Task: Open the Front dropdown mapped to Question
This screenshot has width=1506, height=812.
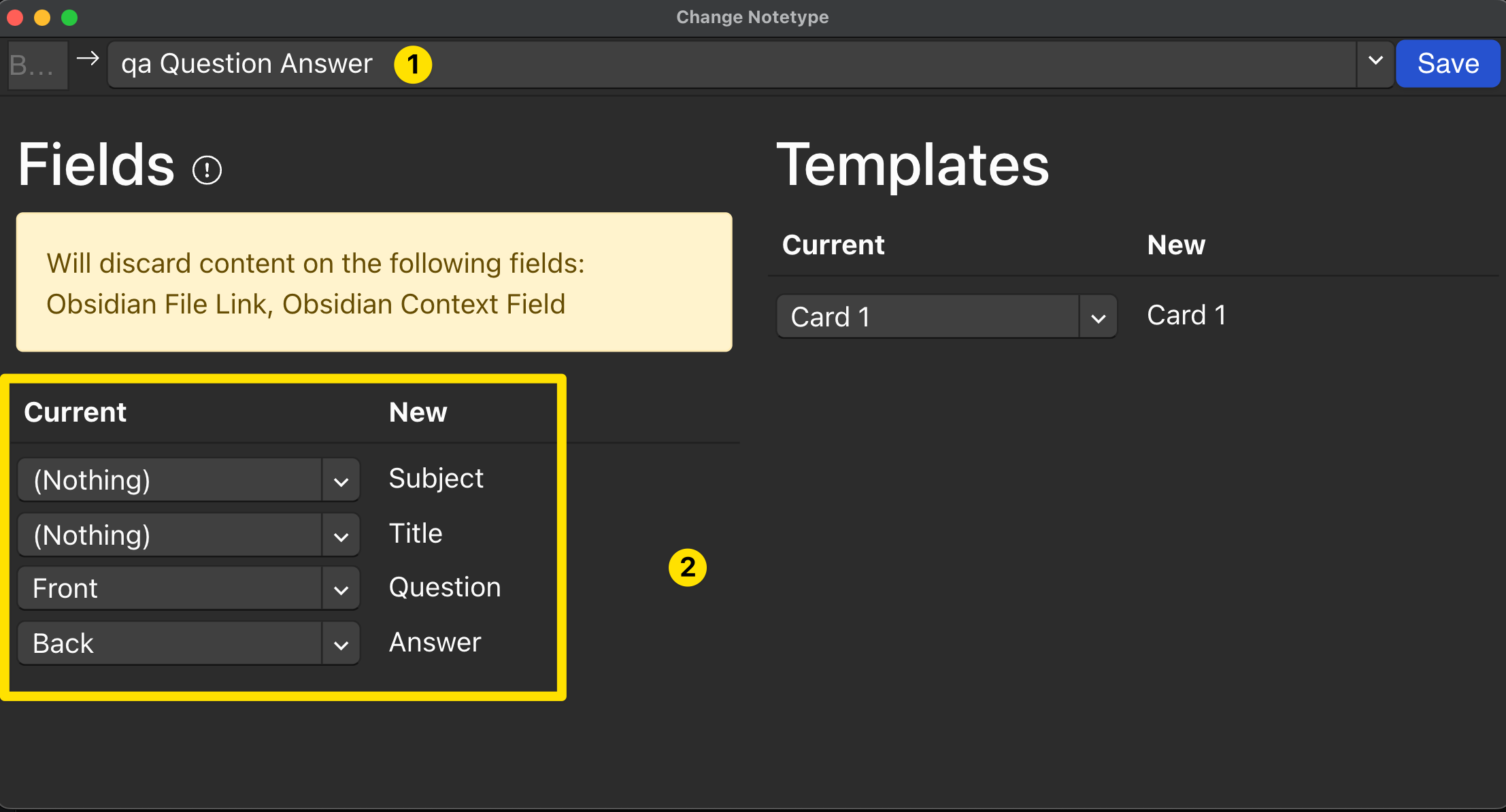Action: (340, 588)
